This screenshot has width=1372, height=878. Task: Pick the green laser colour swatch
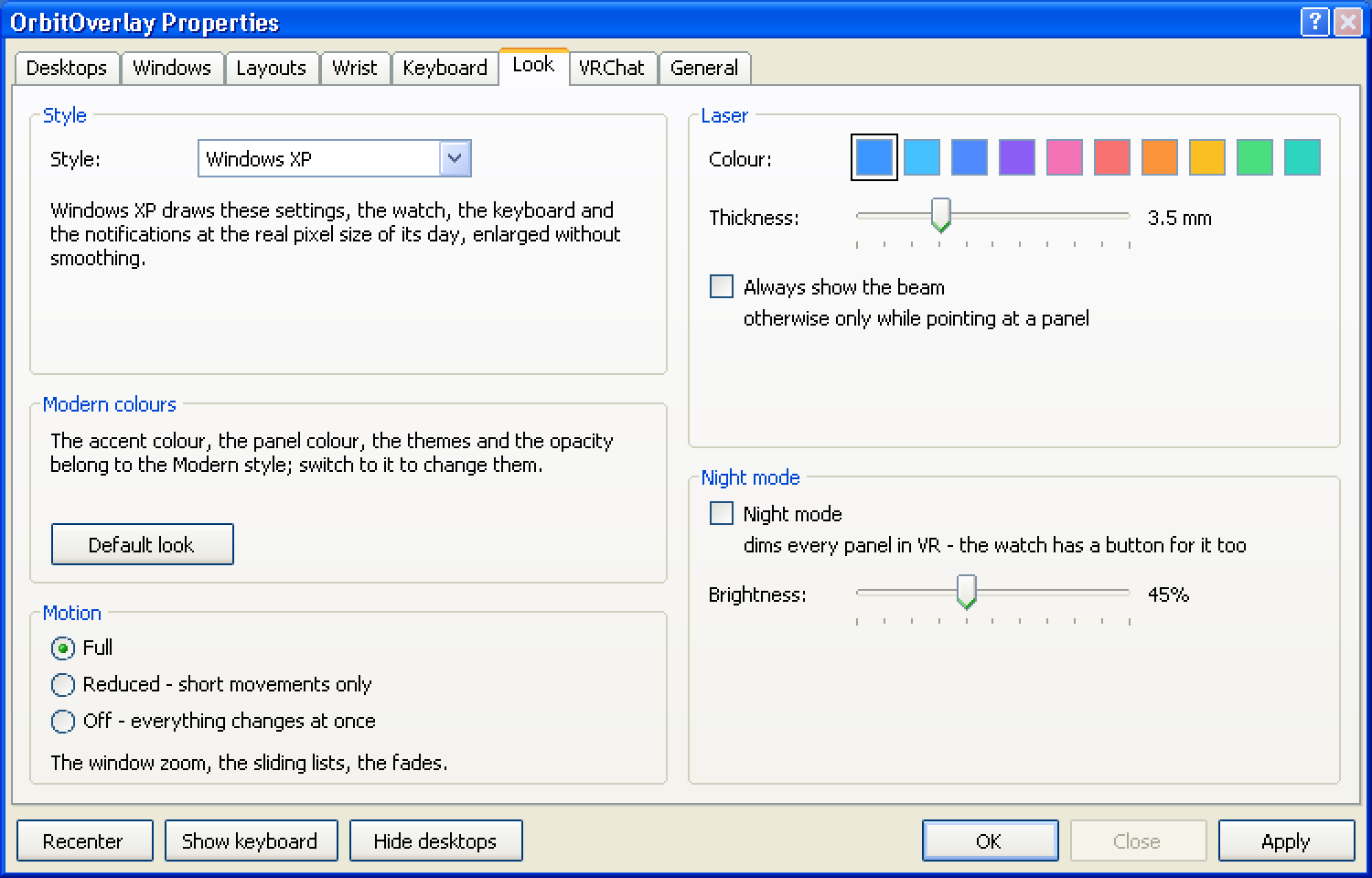click(1255, 157)
